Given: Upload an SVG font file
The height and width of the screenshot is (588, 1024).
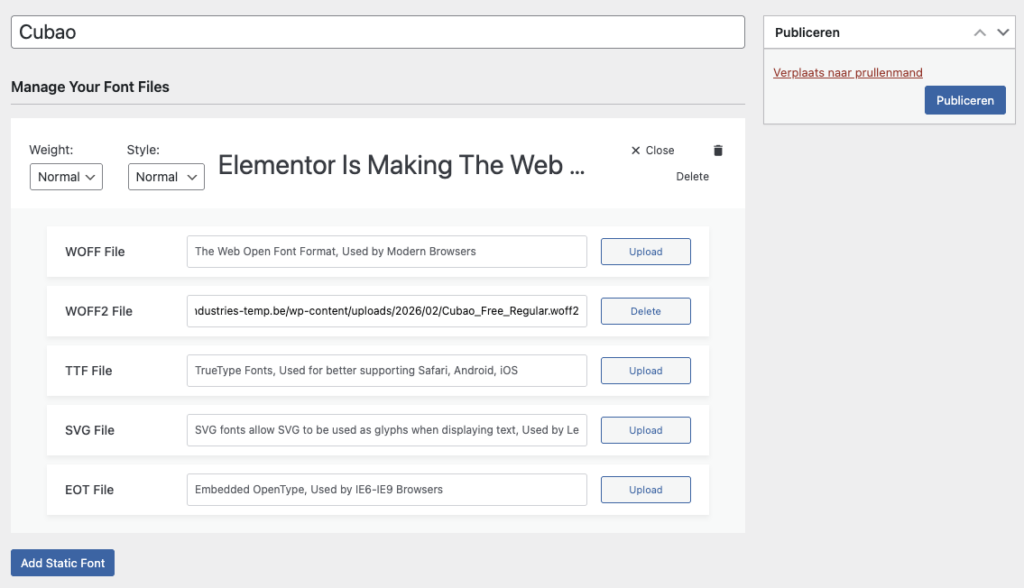Looking at the screenshot, I should 645,430.
